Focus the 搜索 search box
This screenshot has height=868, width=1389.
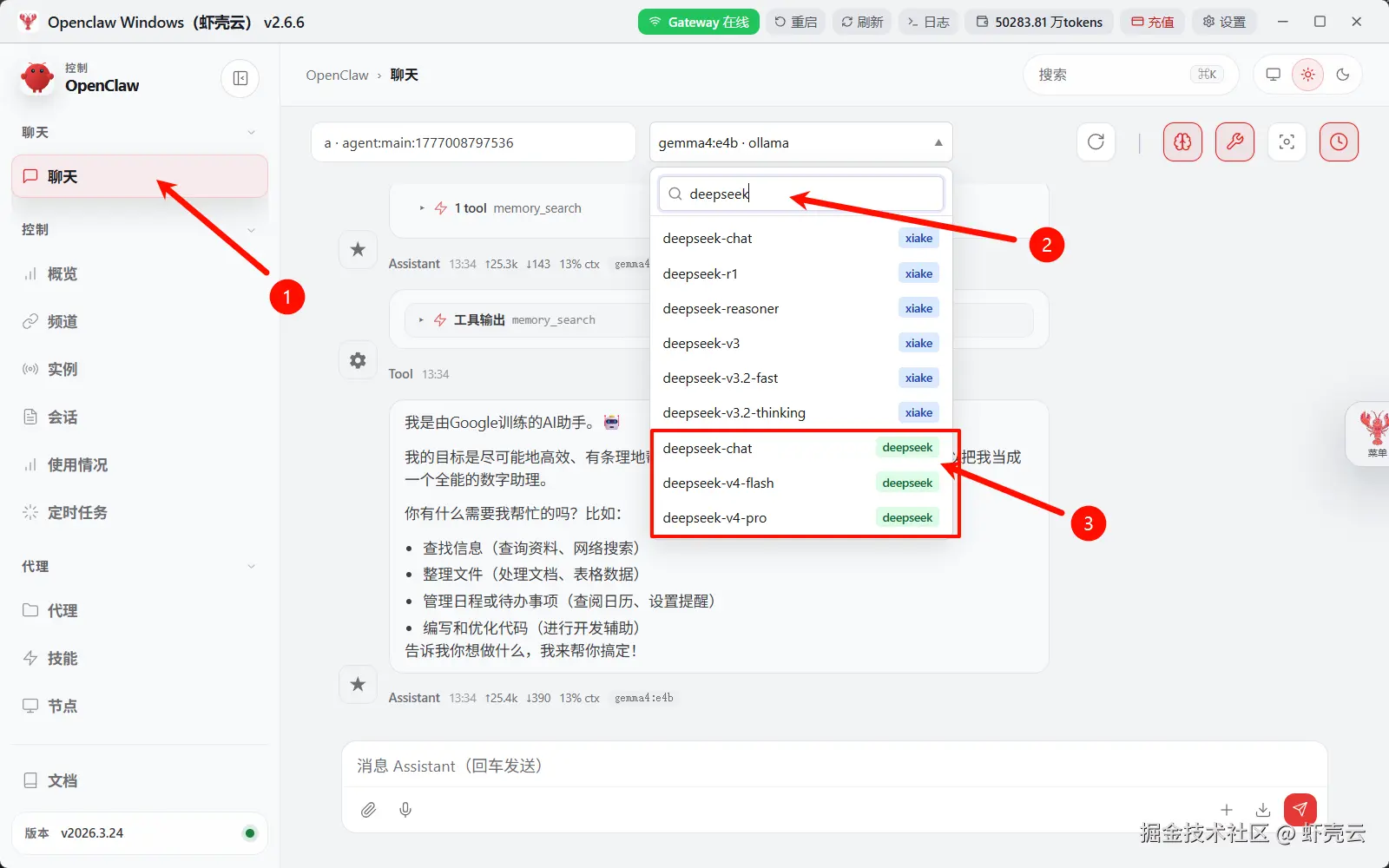[x=1130, y=75]
